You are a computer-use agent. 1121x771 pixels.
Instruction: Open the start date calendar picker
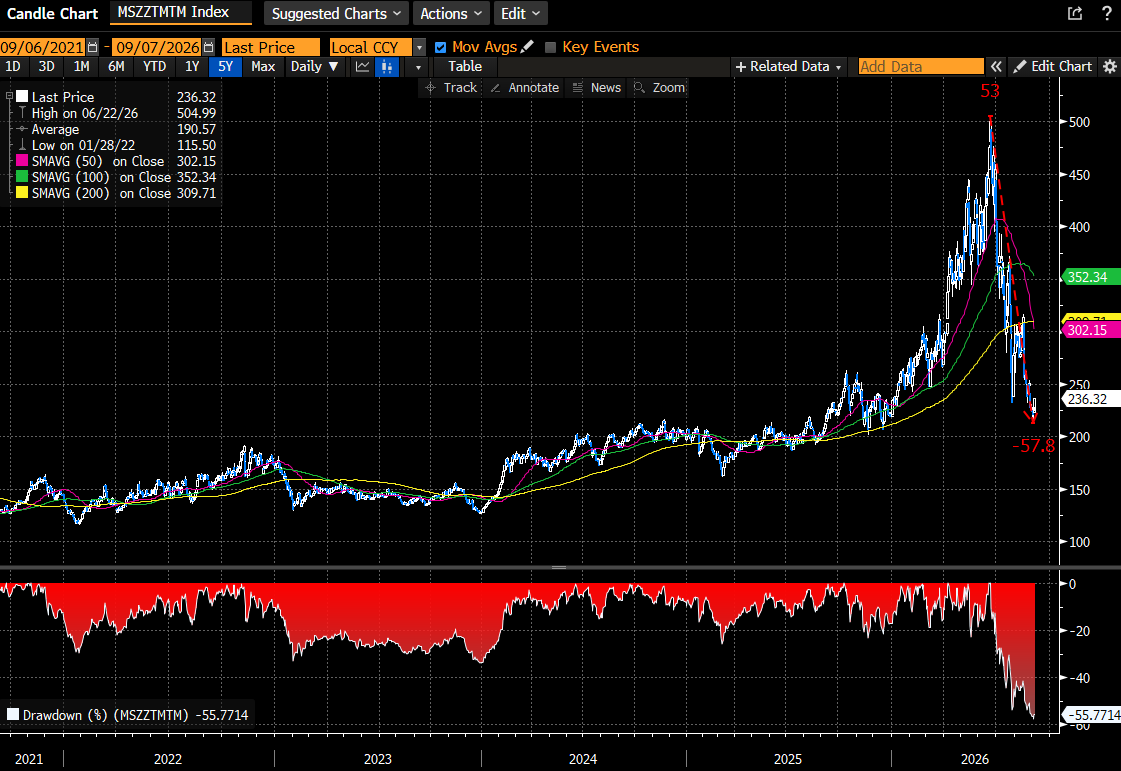point(93,47)
